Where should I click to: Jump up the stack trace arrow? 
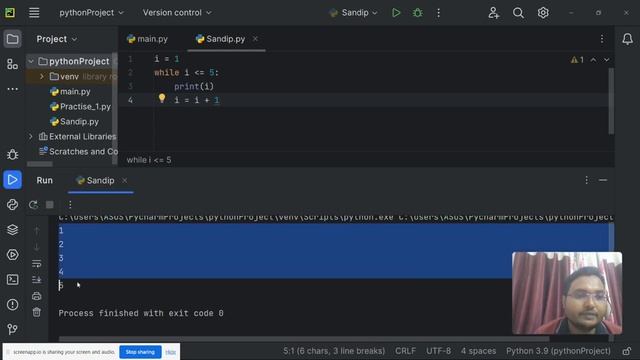point(36,231)
